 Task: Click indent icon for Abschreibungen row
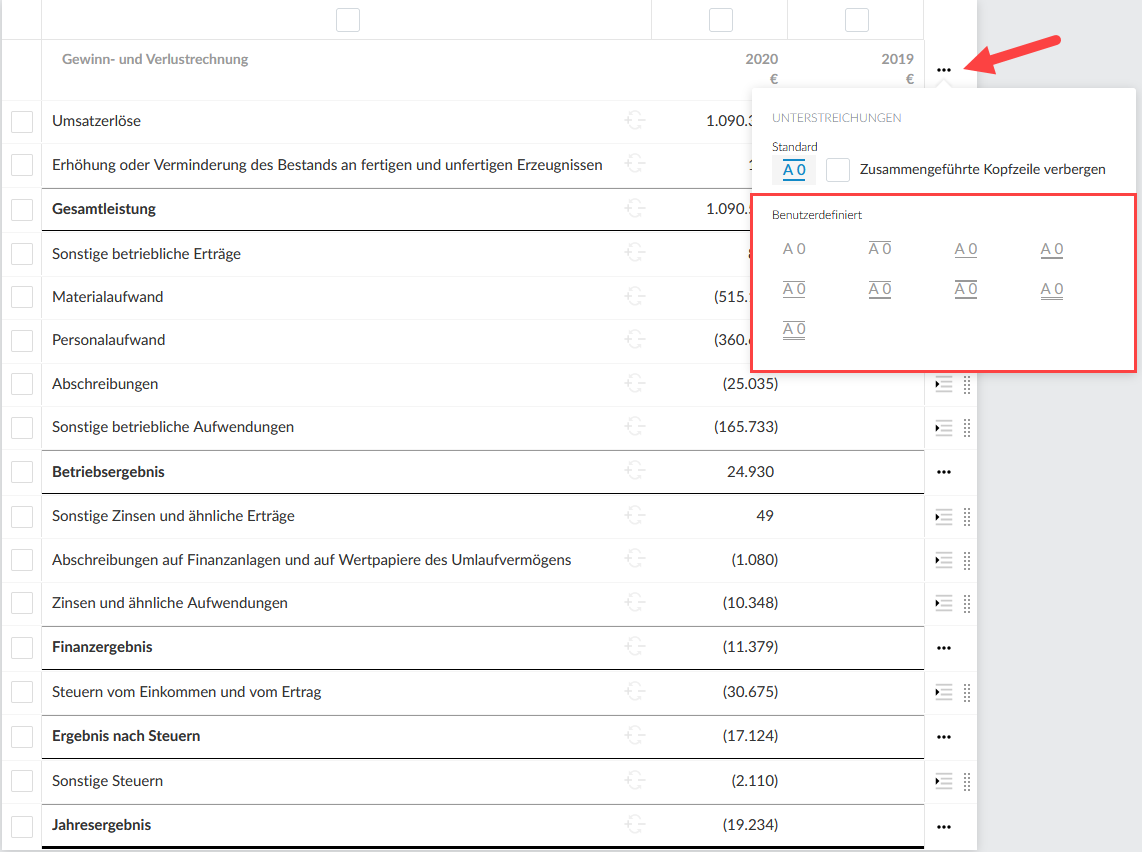[944, 384]
